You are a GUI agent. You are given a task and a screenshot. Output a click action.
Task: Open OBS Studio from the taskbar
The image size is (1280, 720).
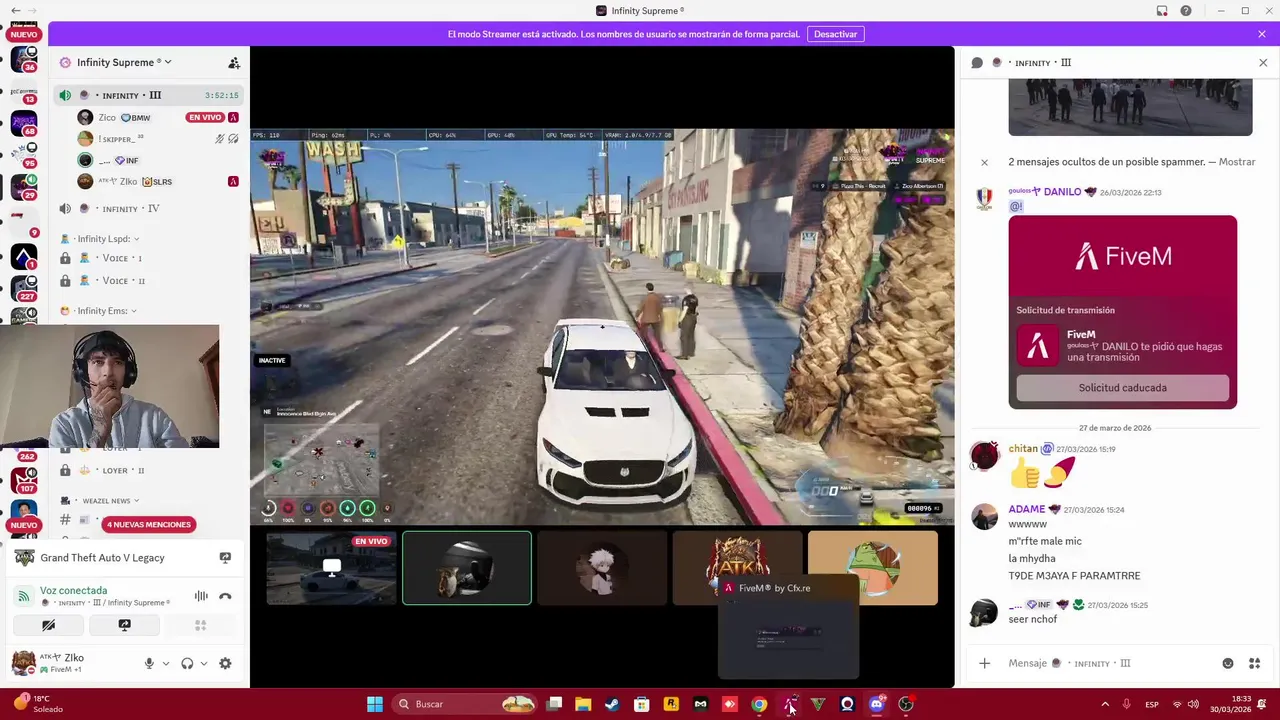(x=906, y=704)
